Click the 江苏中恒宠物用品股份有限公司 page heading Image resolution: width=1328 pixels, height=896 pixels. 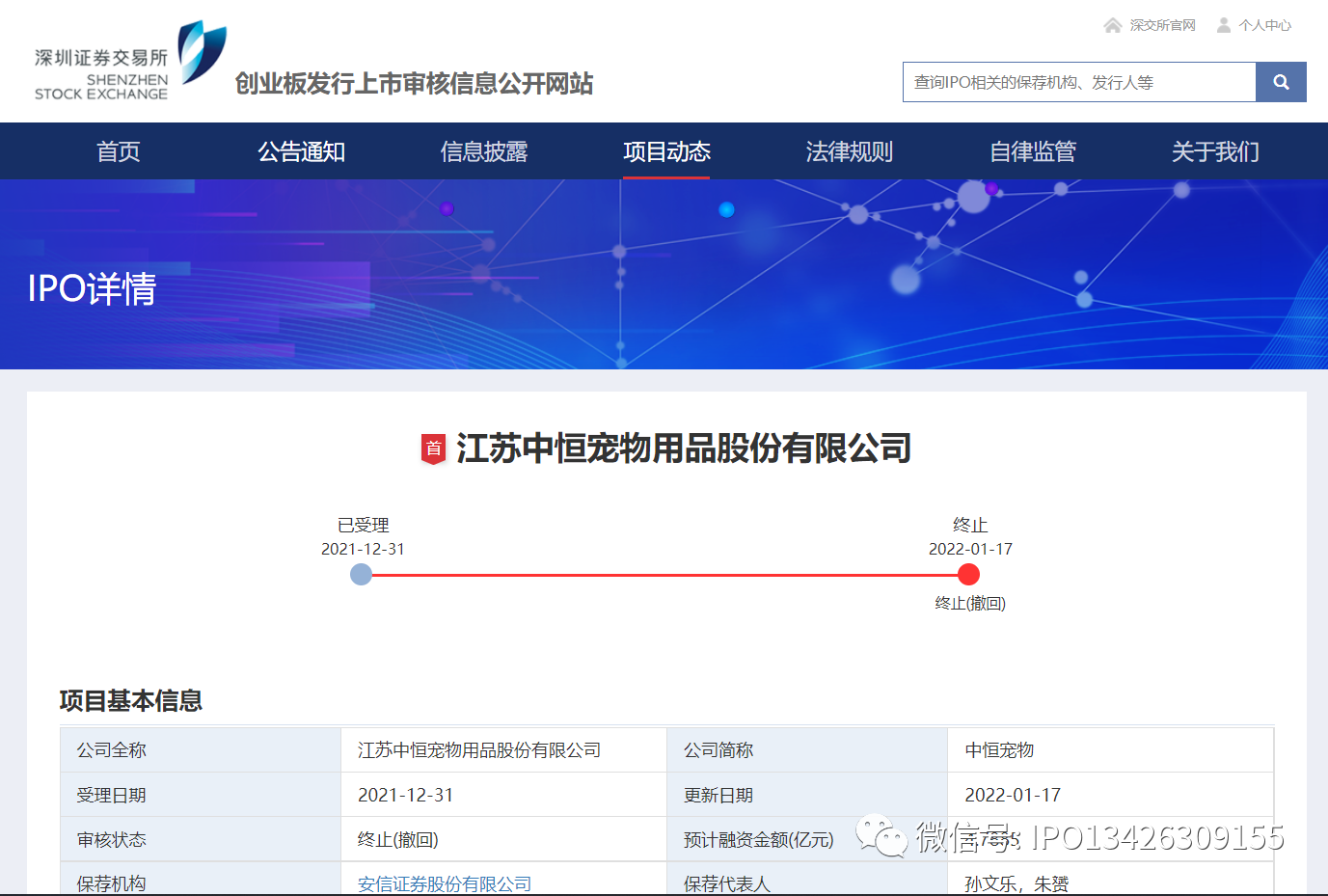click(684, 448)
